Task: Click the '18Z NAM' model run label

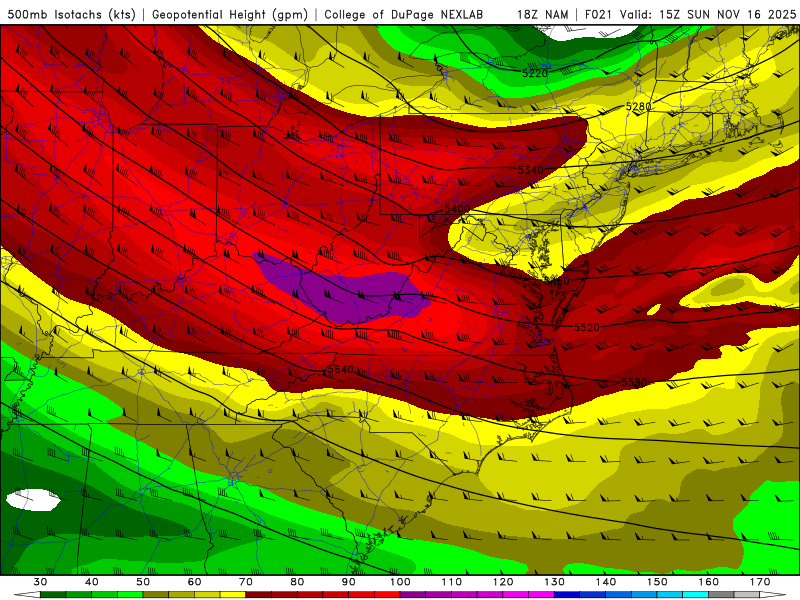Action: [543, 15]
